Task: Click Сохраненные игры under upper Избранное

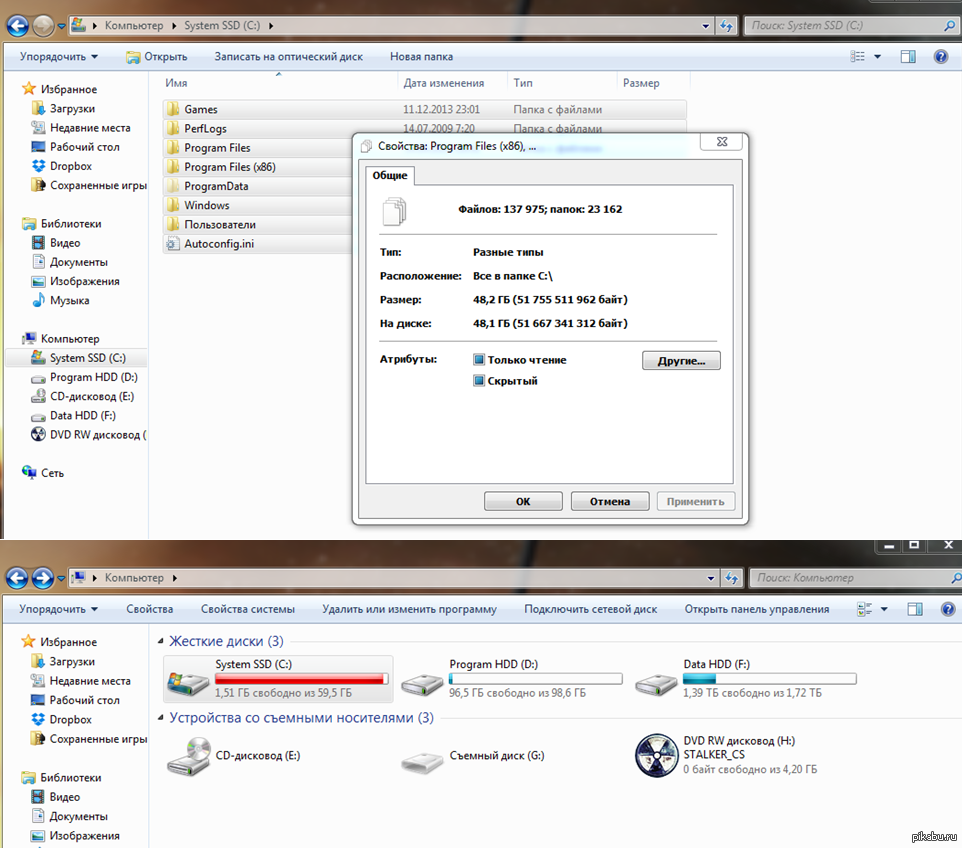Action: [x=98, y=185]
